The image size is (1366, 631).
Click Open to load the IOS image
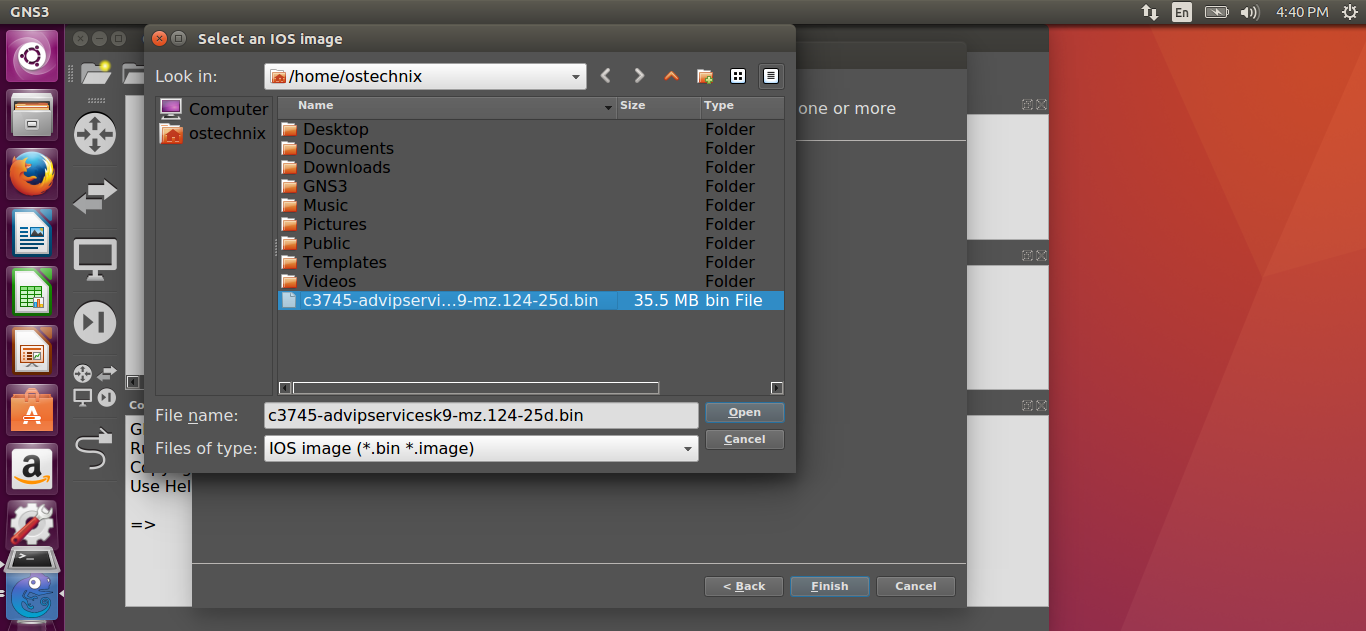[x=745, y=412]
